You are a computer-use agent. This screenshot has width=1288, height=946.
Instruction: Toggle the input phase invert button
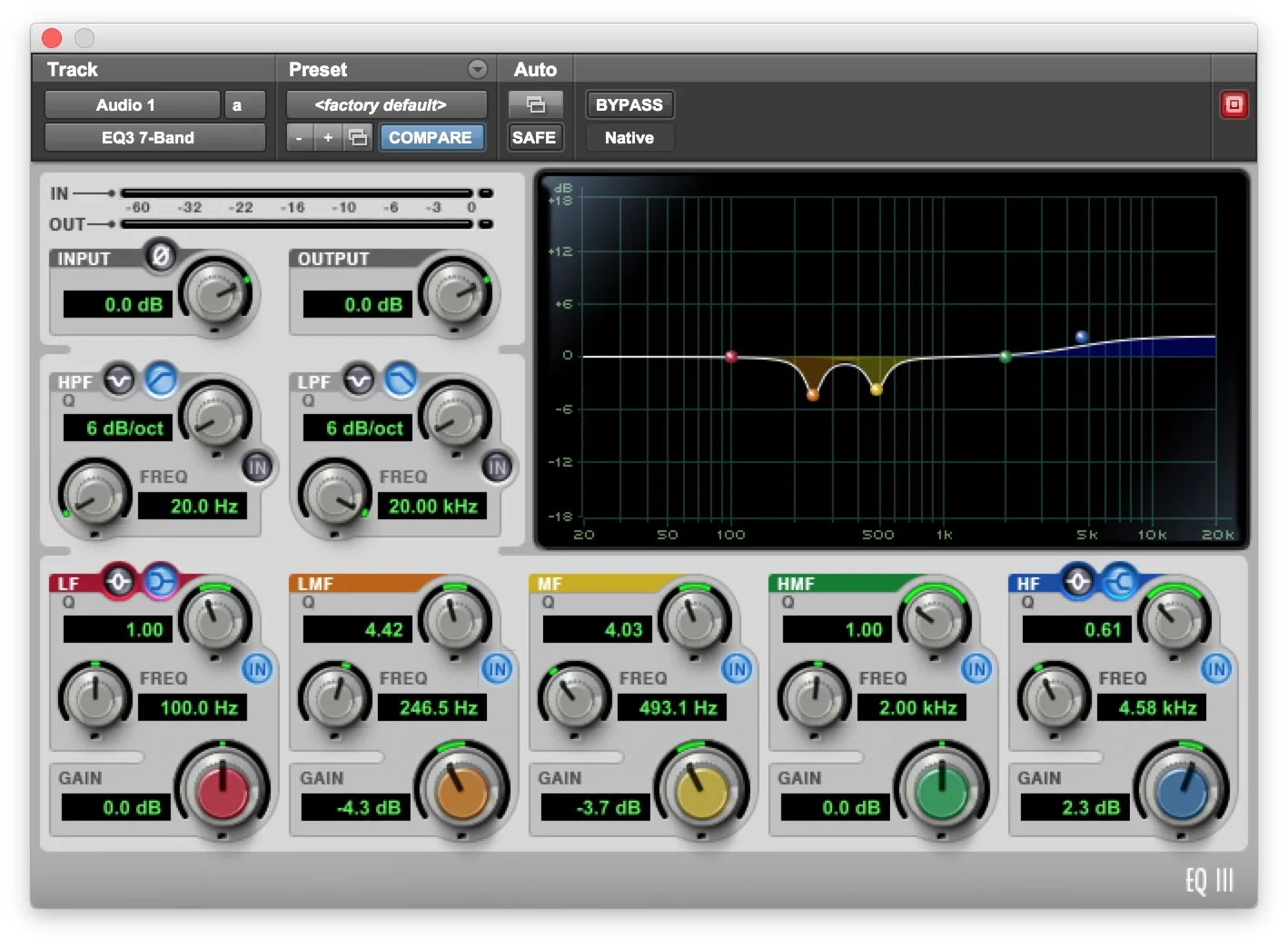[x=161, y=257]
